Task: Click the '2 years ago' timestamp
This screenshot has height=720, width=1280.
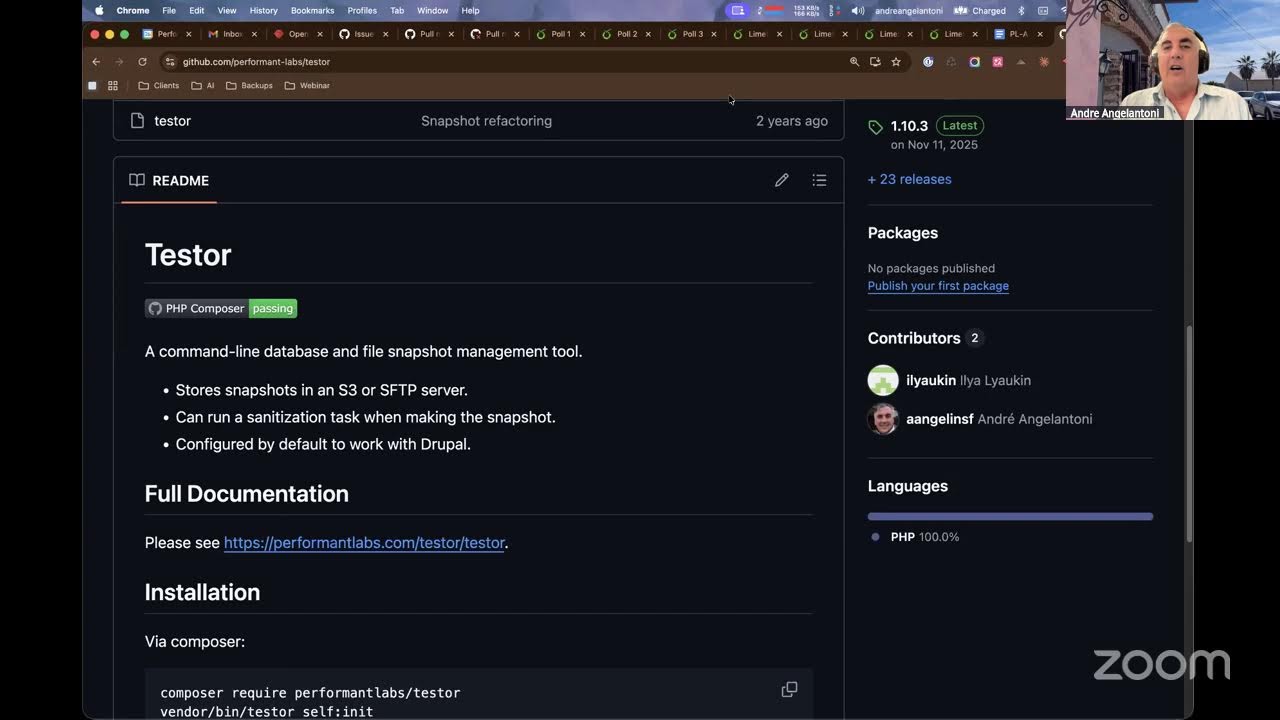Action: pos(792,121)
